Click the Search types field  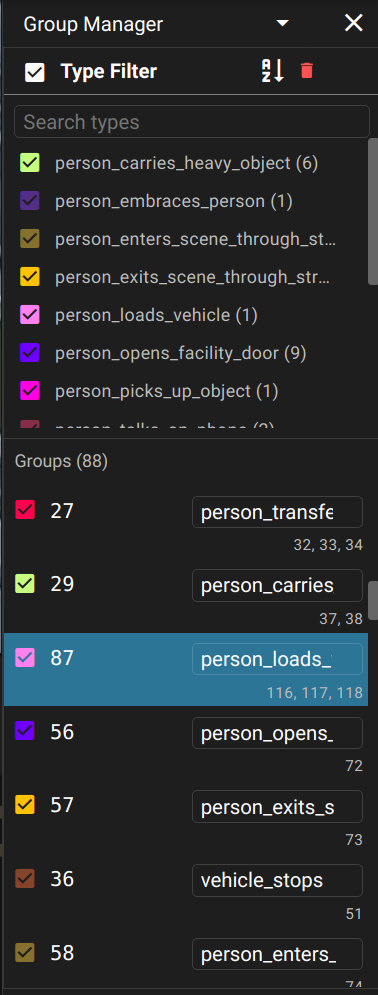(192, 121)
